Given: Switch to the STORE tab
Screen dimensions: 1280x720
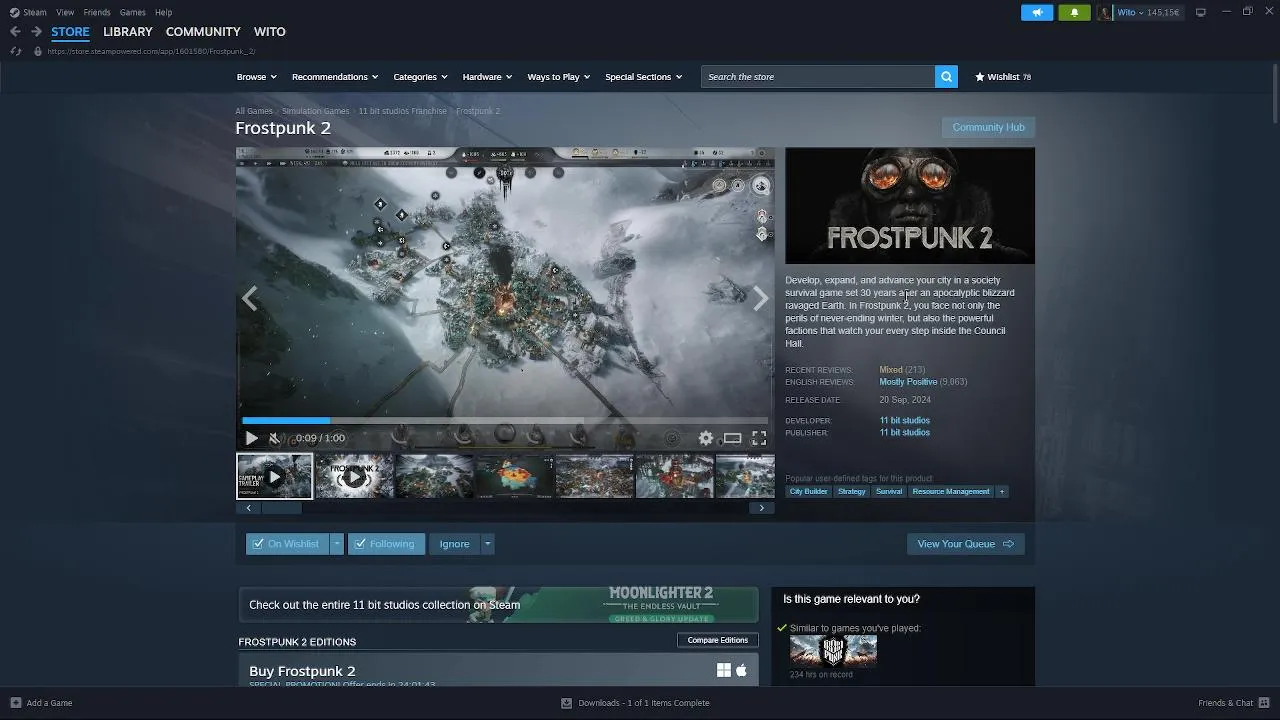Looking at the screenshot, I should click(x=70, y=32).
